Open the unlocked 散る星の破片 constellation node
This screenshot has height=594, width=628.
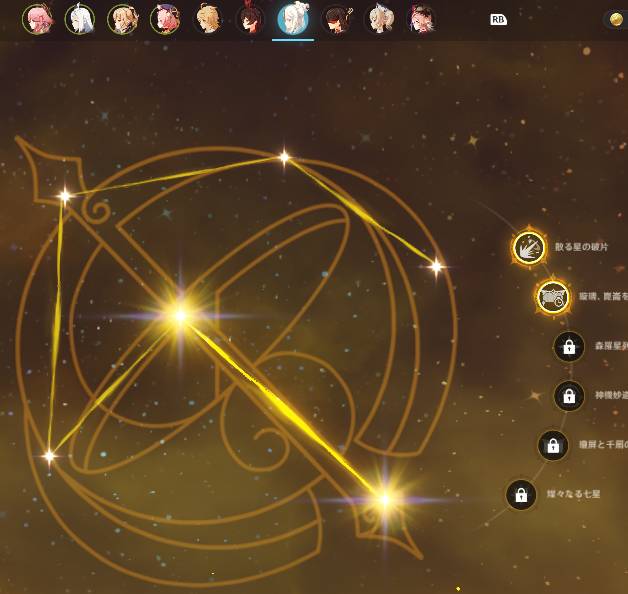(529, 247)
